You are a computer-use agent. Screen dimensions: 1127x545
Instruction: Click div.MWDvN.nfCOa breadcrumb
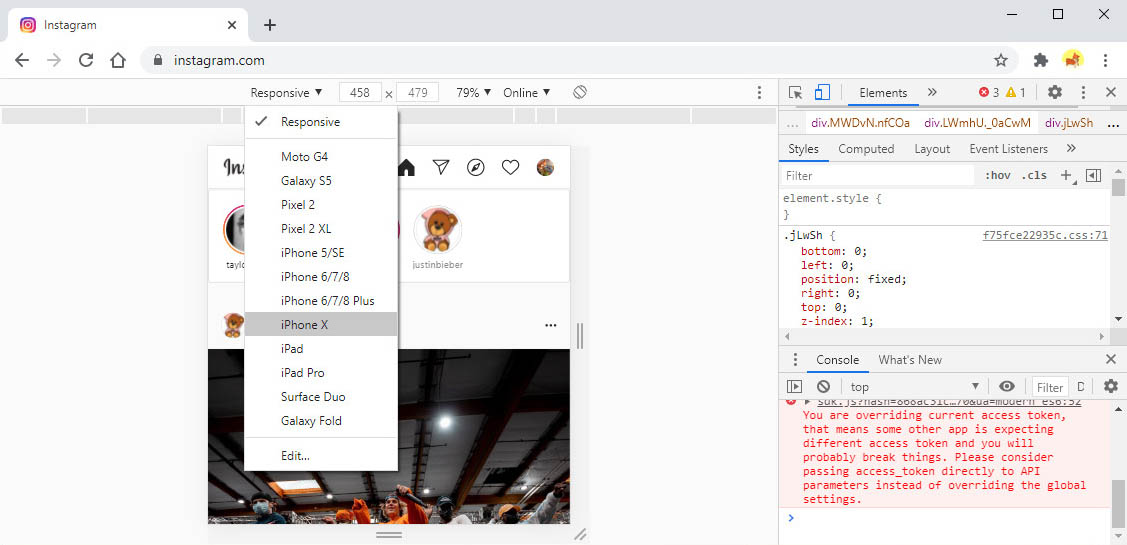pyautogui.click(x=860, y=124)
